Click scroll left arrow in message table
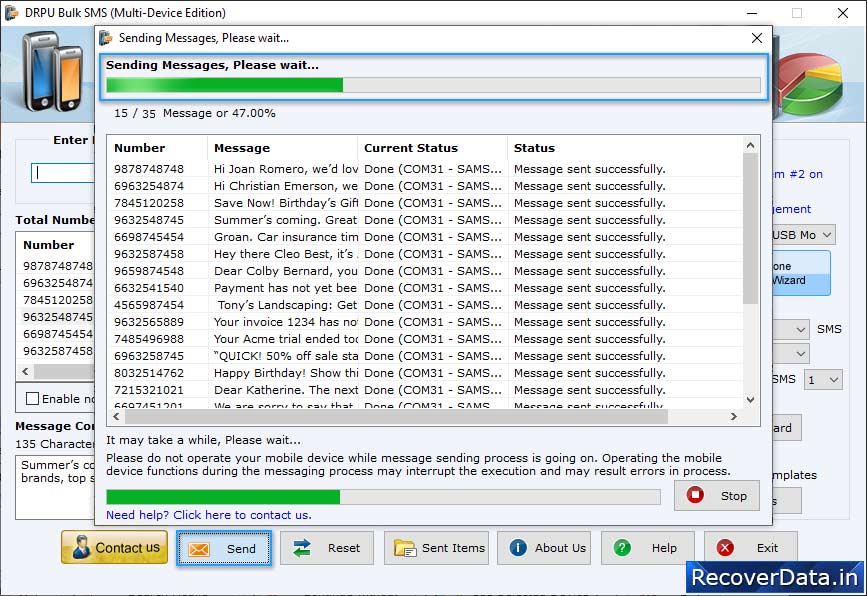Viewport: 867px width, 596px height. [x=116, y=416]
